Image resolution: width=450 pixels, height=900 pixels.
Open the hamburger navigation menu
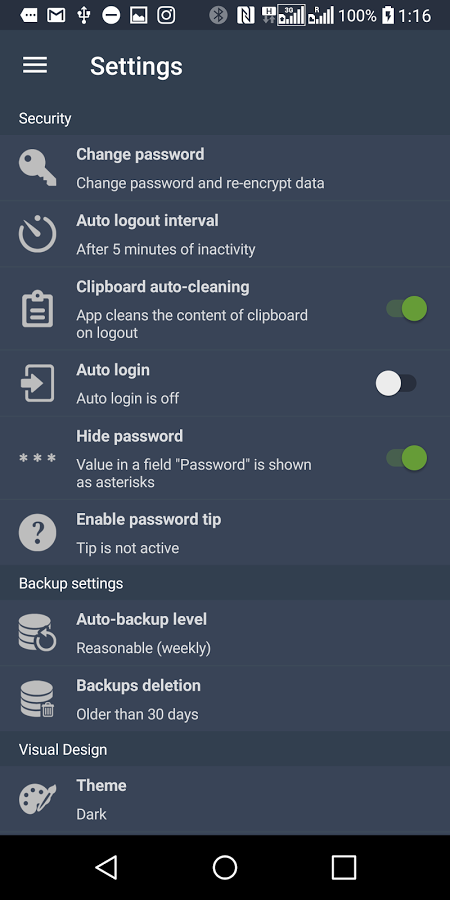pos(35,65)
